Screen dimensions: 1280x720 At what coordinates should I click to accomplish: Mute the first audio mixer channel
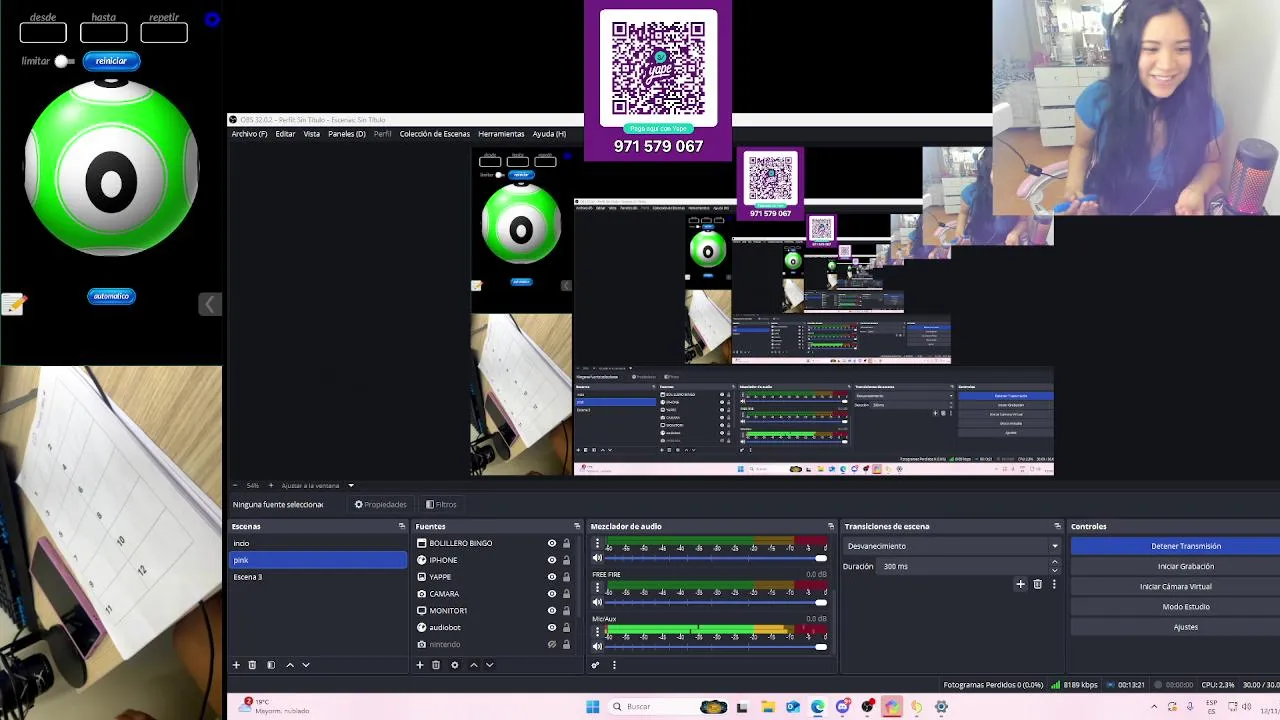pyautogui.click(x=597, y=558)
